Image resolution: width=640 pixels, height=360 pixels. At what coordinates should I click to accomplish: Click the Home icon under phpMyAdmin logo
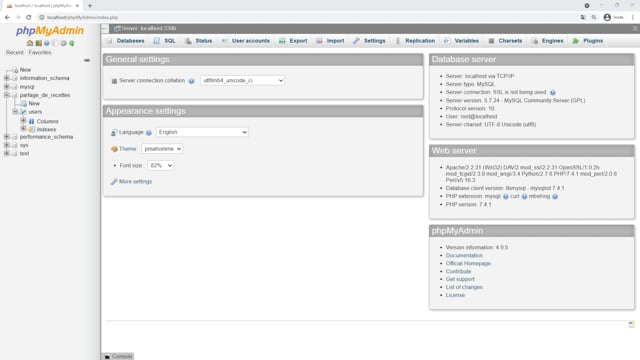[30, 43]
